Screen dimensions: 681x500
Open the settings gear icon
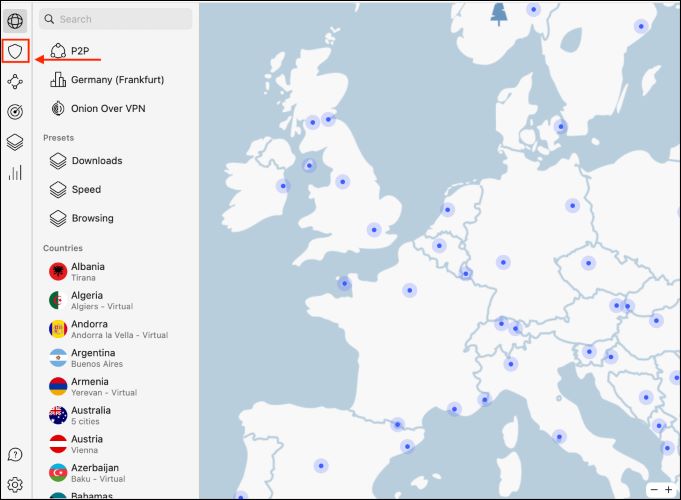coord(15,484)
